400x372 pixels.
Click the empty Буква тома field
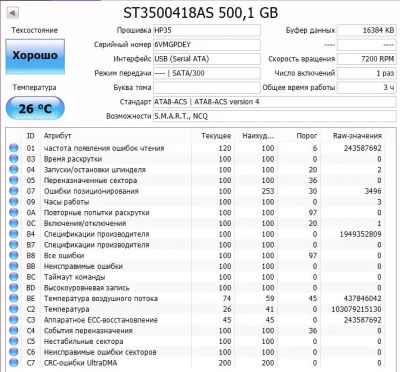click(x=207, y=88)
